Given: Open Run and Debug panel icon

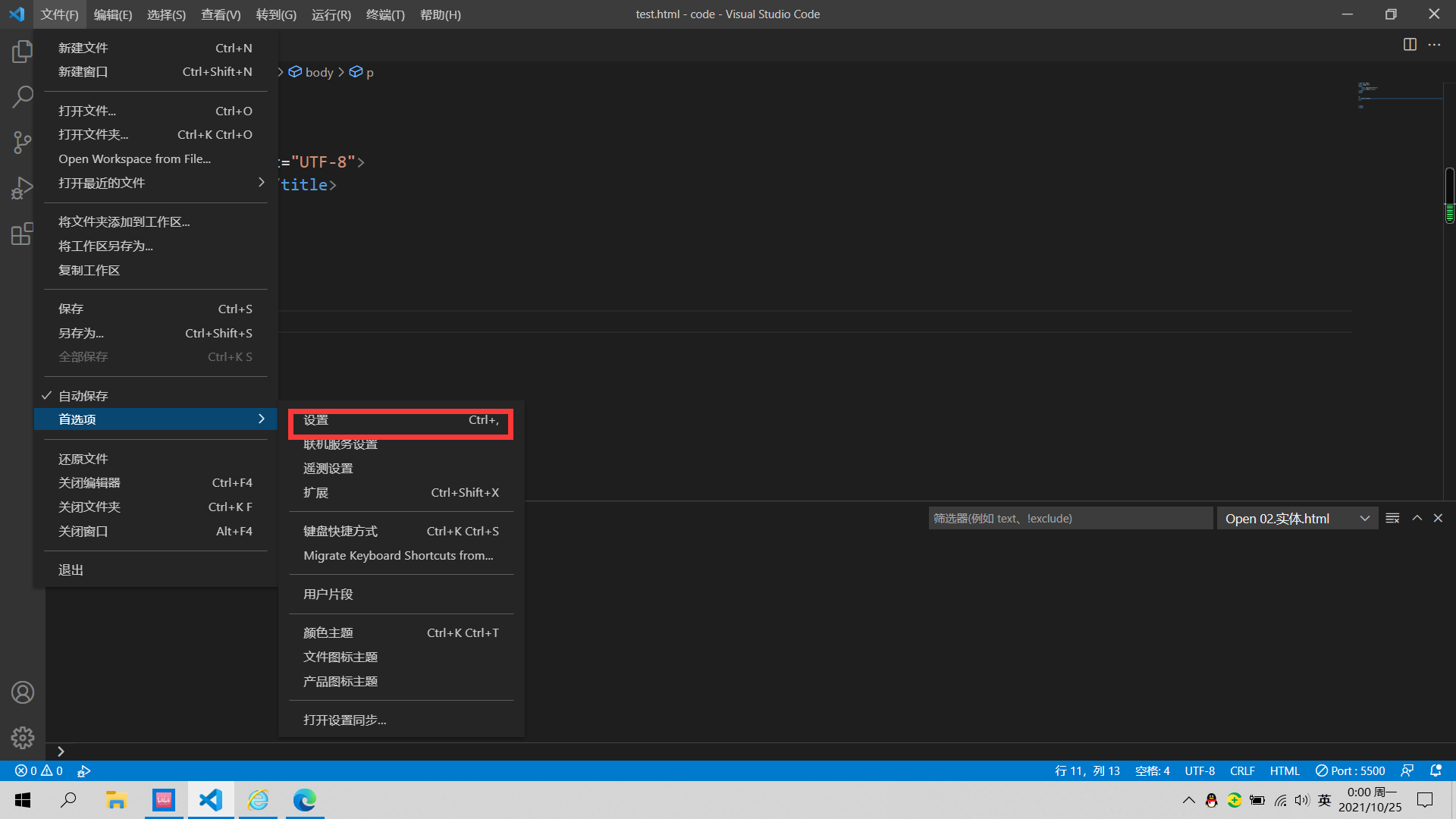Looking at the screenshot, I should point(22,187).
